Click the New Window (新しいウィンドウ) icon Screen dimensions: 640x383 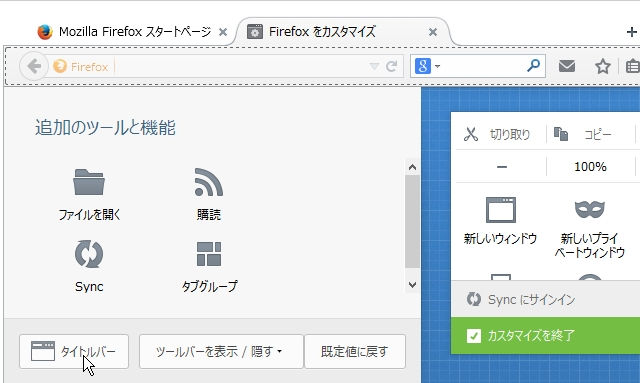pyautogui.click(x=500, y=209)
